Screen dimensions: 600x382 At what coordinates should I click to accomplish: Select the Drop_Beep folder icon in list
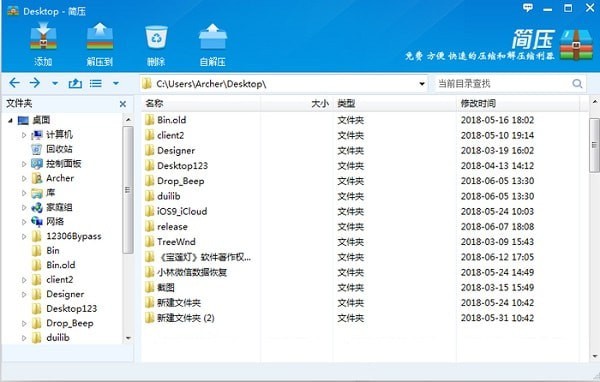[149, 181]
